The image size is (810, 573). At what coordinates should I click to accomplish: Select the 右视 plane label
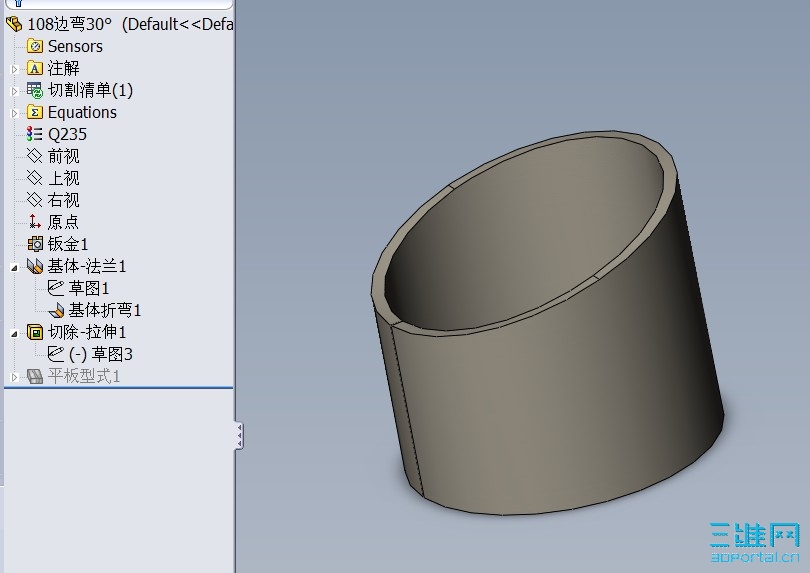coord(64,200)
